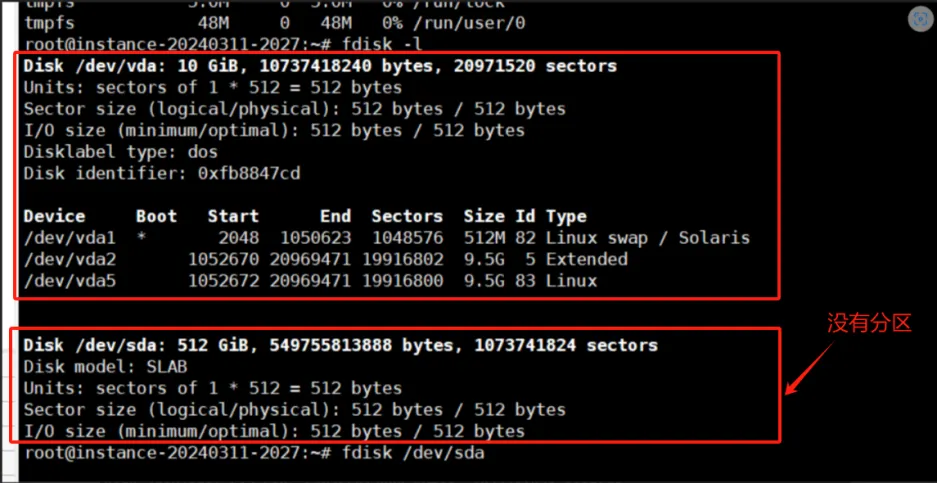Click the 'Extended' partition type text

(x=587, y=259)
